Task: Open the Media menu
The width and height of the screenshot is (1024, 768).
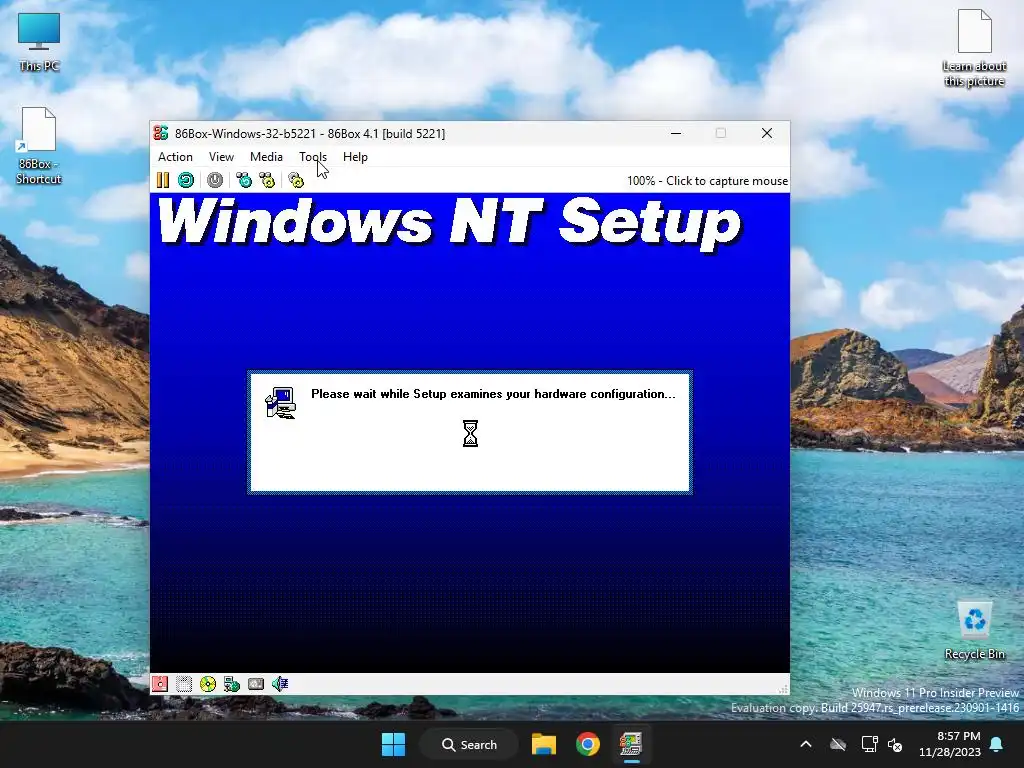Action: click(x=266, y=157)
